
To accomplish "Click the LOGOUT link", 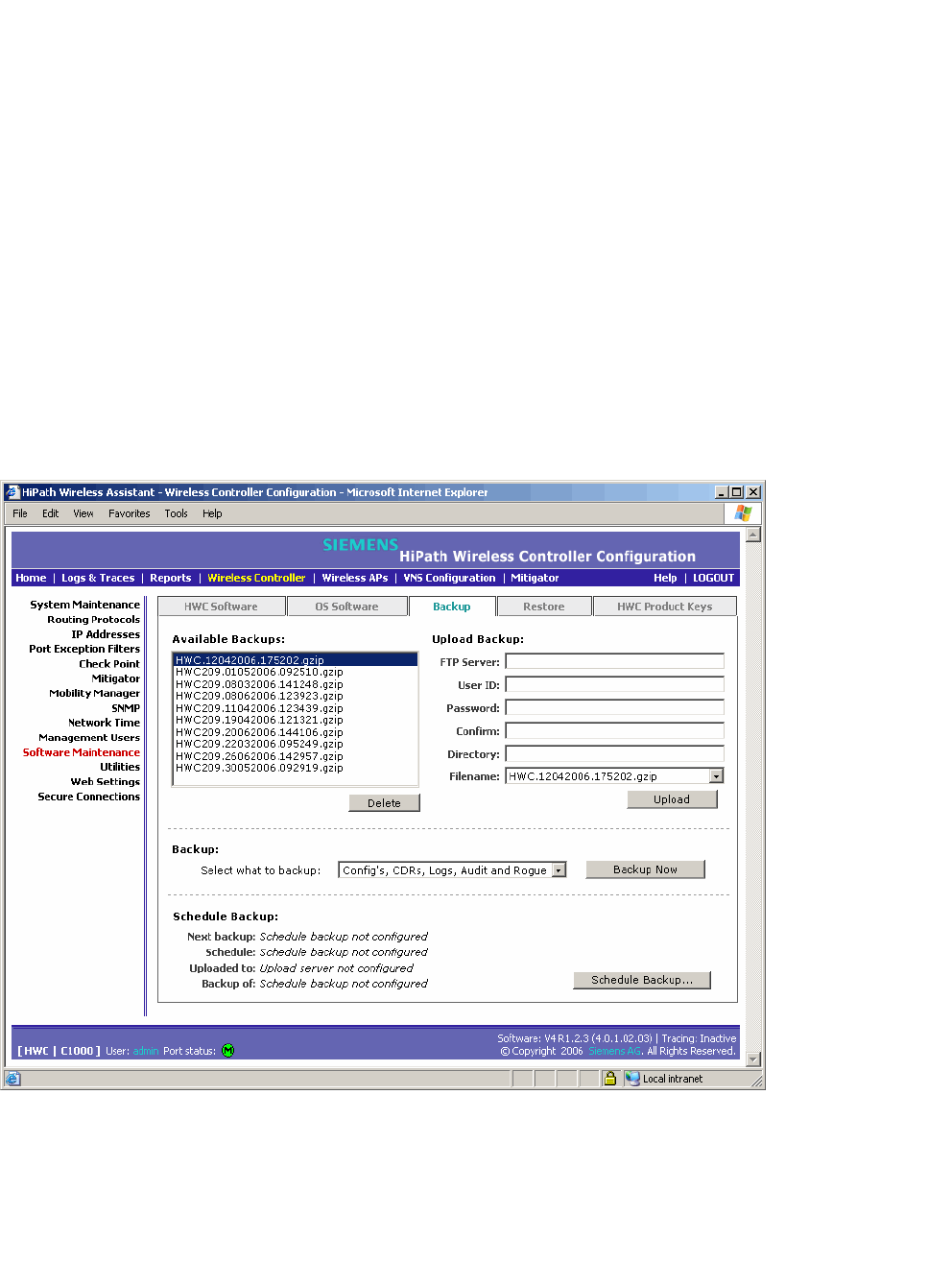I will (713, 578).
